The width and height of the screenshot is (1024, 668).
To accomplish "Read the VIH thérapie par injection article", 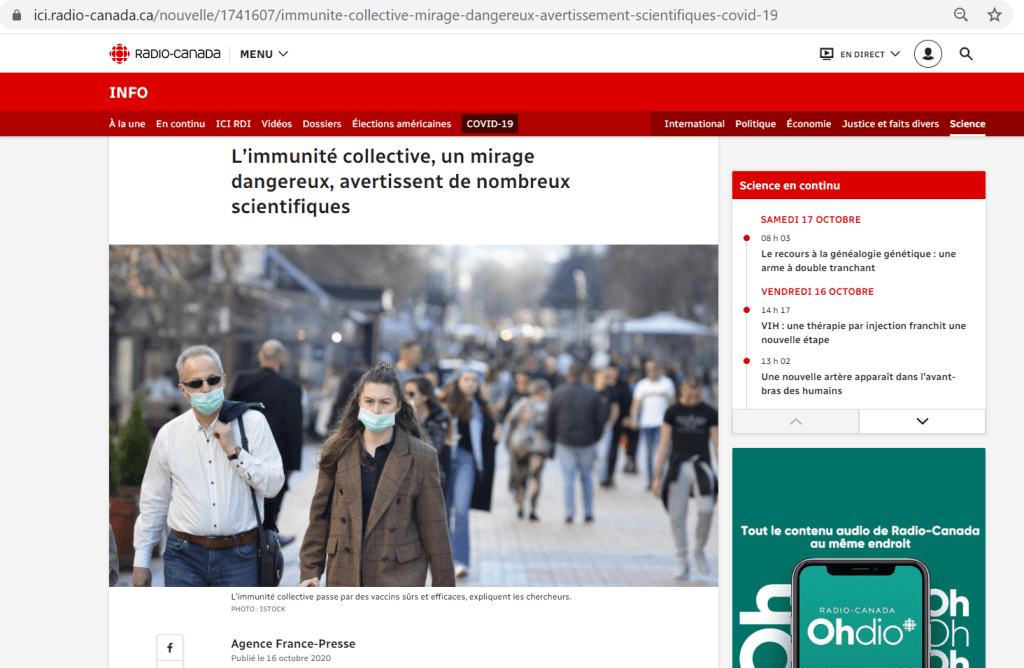I will pyautogui.click(x=863, y=332).
